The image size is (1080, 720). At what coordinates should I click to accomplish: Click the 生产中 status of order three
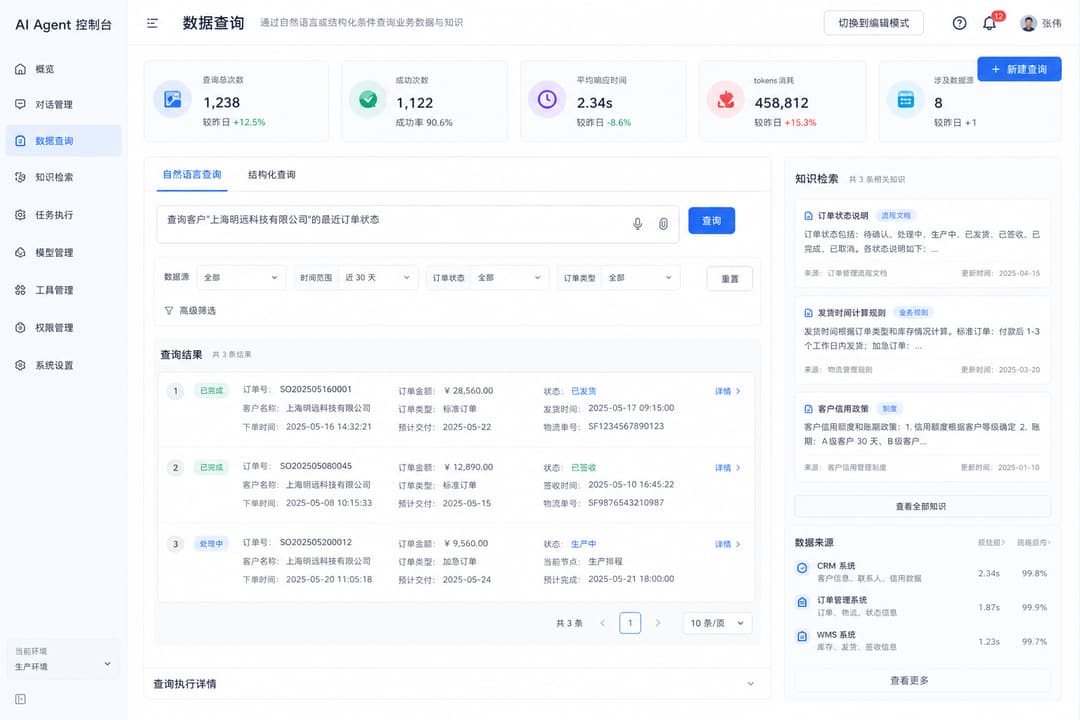click(583, 544)
